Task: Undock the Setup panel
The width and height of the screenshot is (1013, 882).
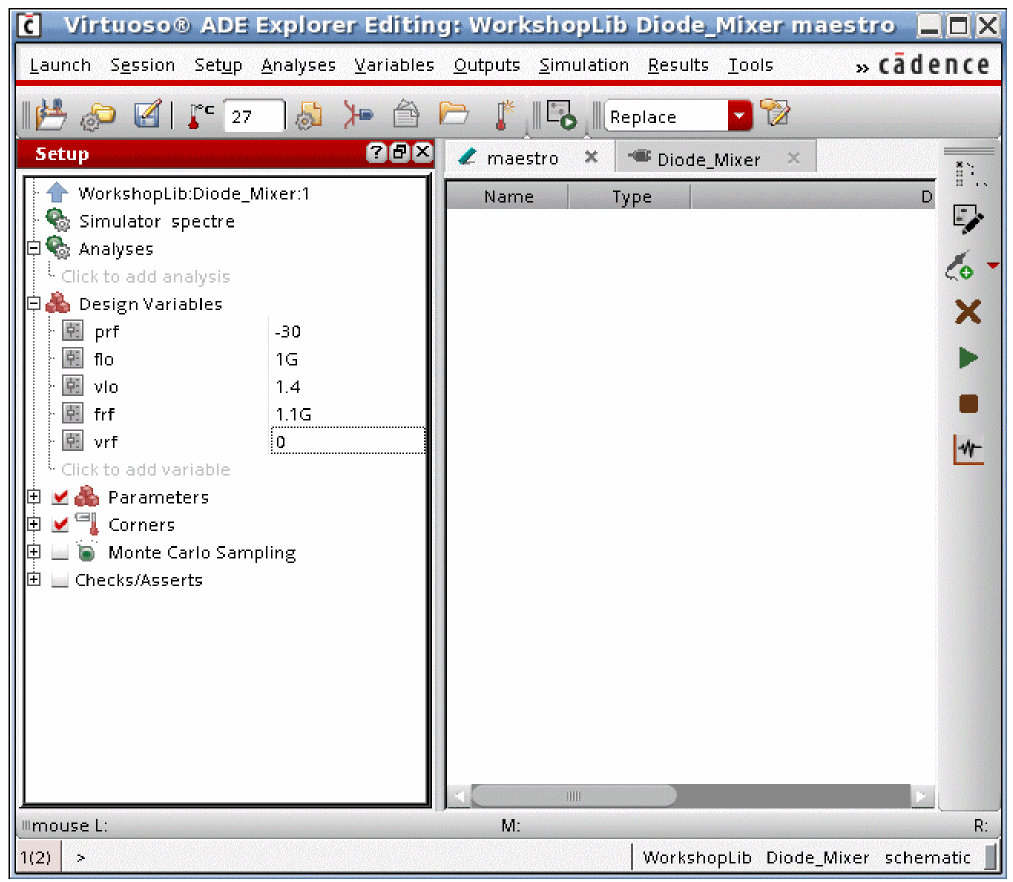Action: pyautogui.click(x=400, y=152)
